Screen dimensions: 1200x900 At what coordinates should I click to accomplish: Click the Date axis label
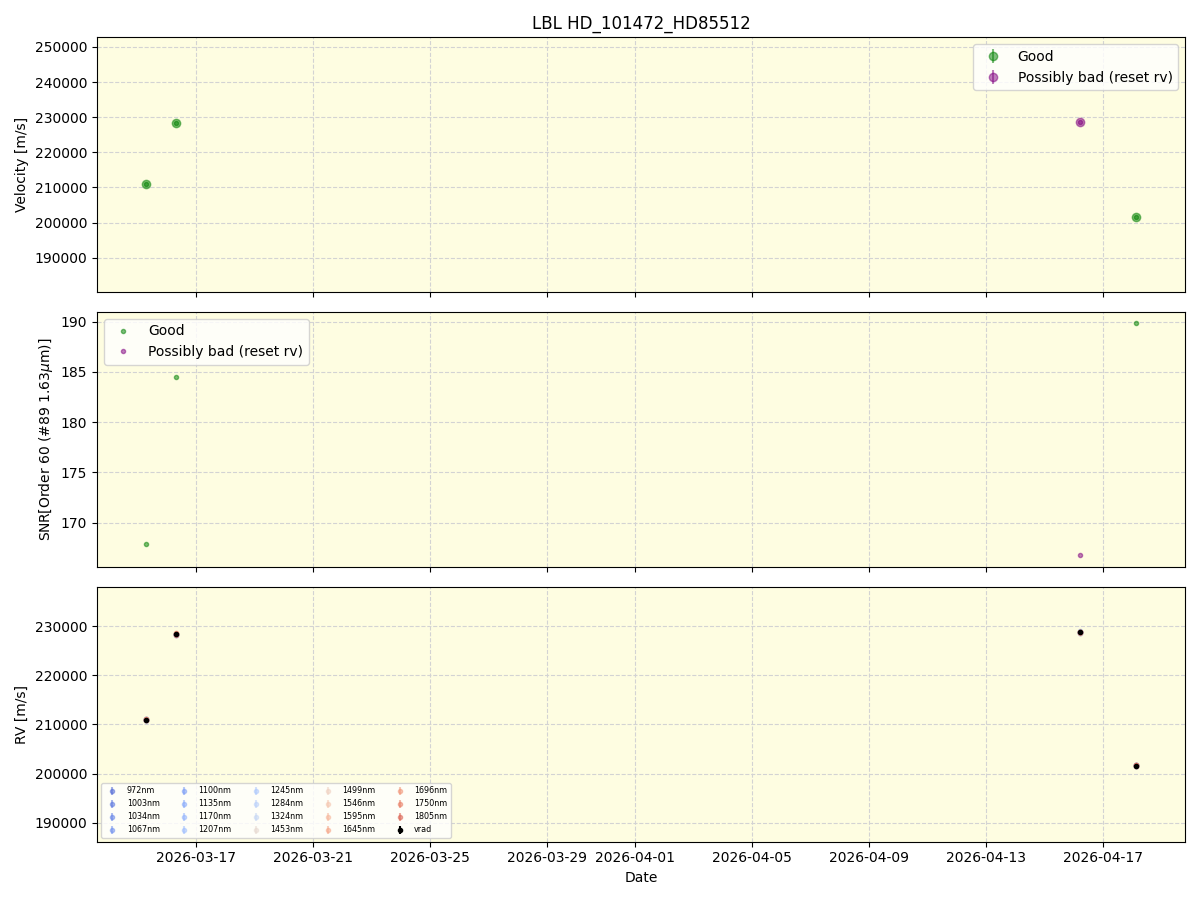point(641,877)
